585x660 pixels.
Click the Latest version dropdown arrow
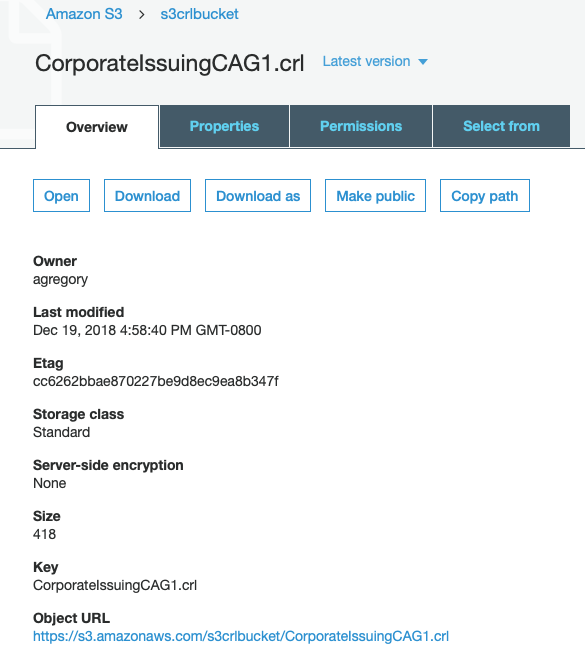pyautogui.click(x=423, y=62)
